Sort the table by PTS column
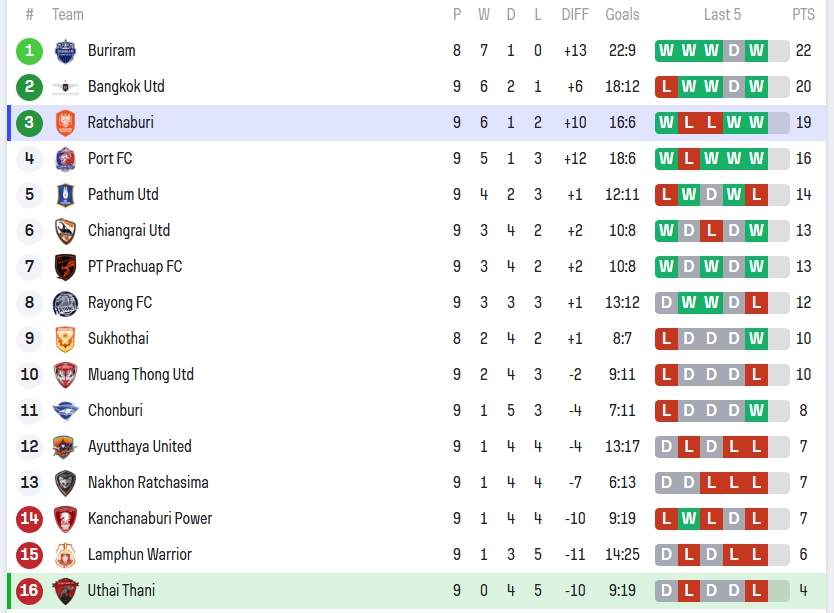This screenshot has width=834, height=613. pyautogui.click(x=803, y=15)
